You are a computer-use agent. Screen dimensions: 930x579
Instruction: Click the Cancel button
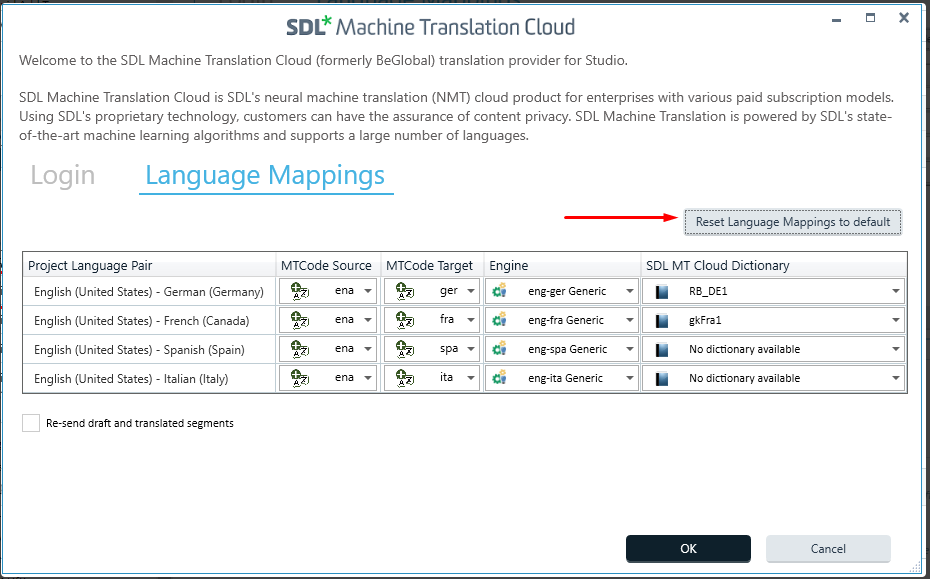[828, 549]
